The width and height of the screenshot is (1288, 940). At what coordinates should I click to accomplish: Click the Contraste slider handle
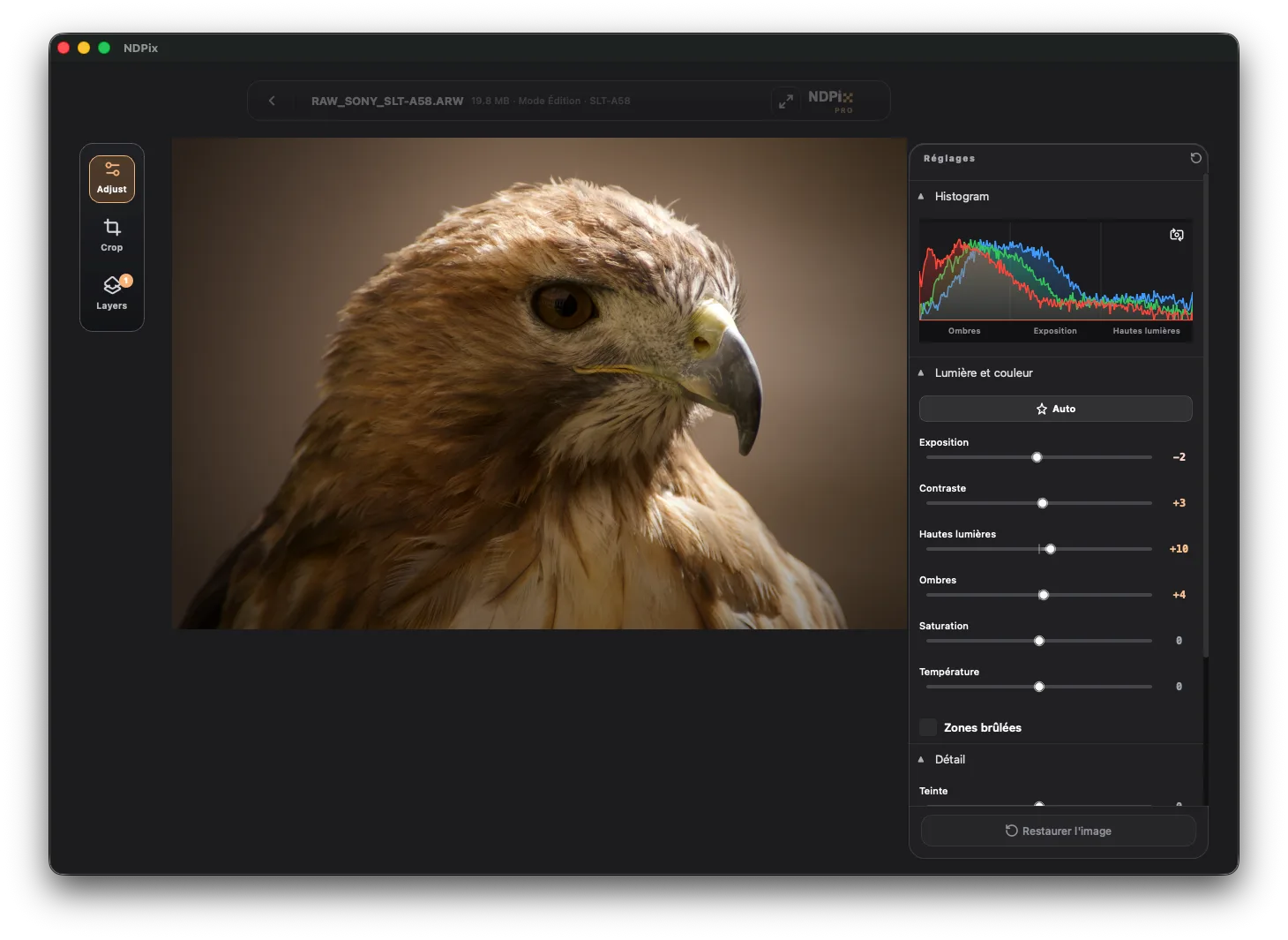pos(1043,503)
